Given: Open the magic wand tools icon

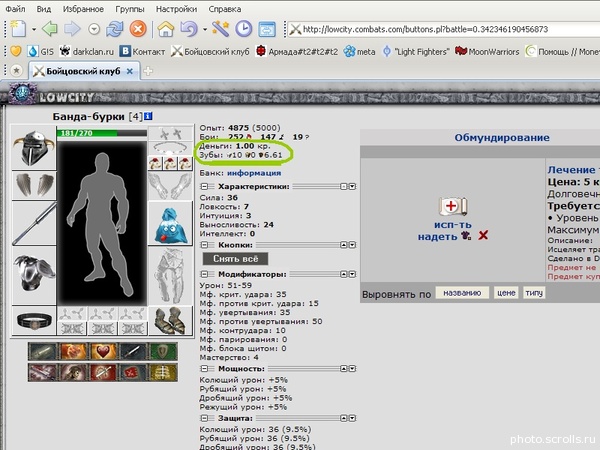Looking at the screenshot, I should click(x=221, y=29).
